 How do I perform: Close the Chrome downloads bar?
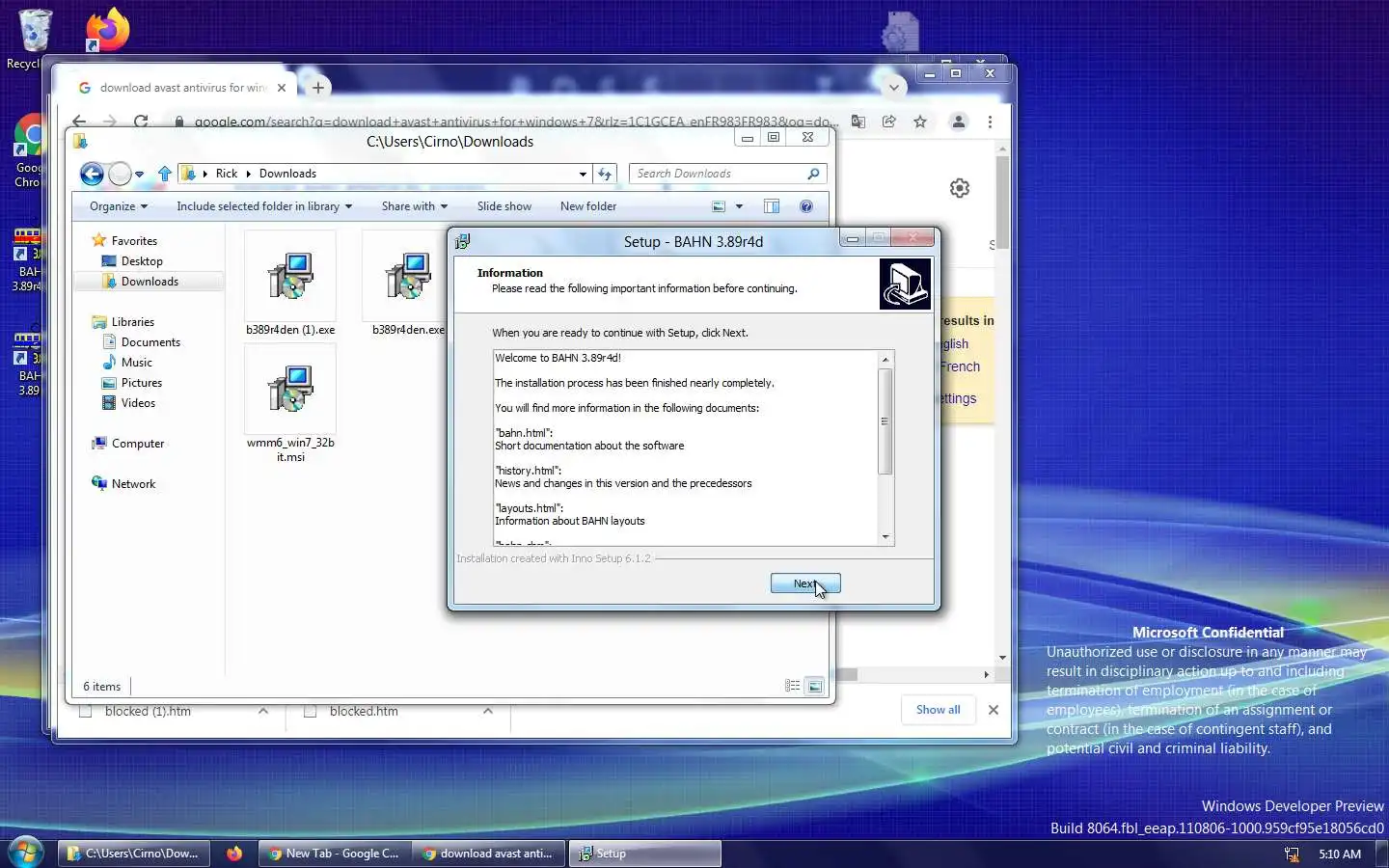click(994, 710)
